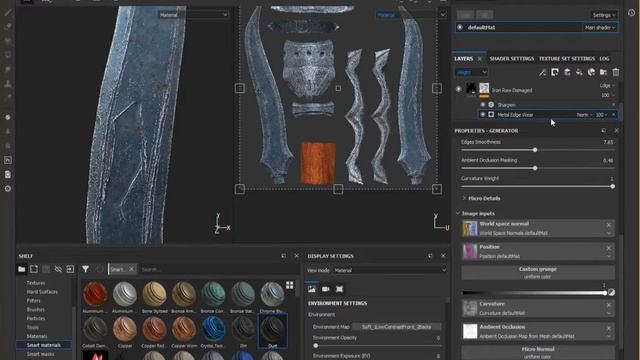The width and height of the screenshot is (640, 360).
Task: Click the add paint layer icon
Action: pos(567,72)
